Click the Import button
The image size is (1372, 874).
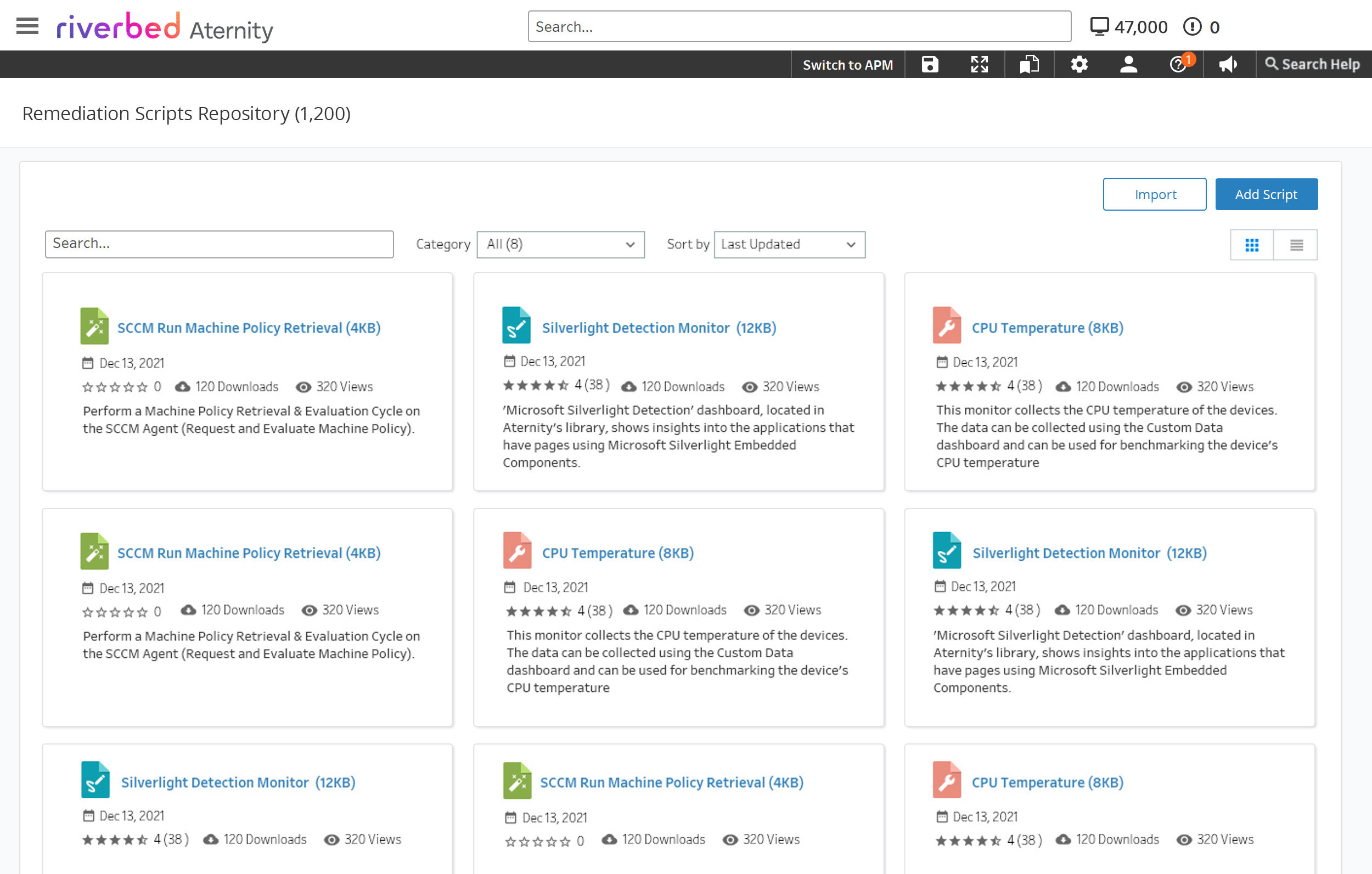click(x=1154, y=194)
